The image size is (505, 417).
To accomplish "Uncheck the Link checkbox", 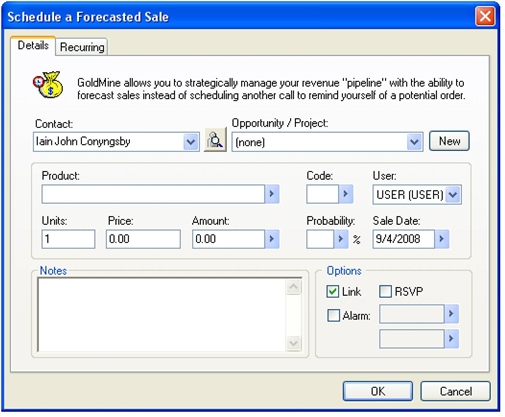I will (333, 291).
